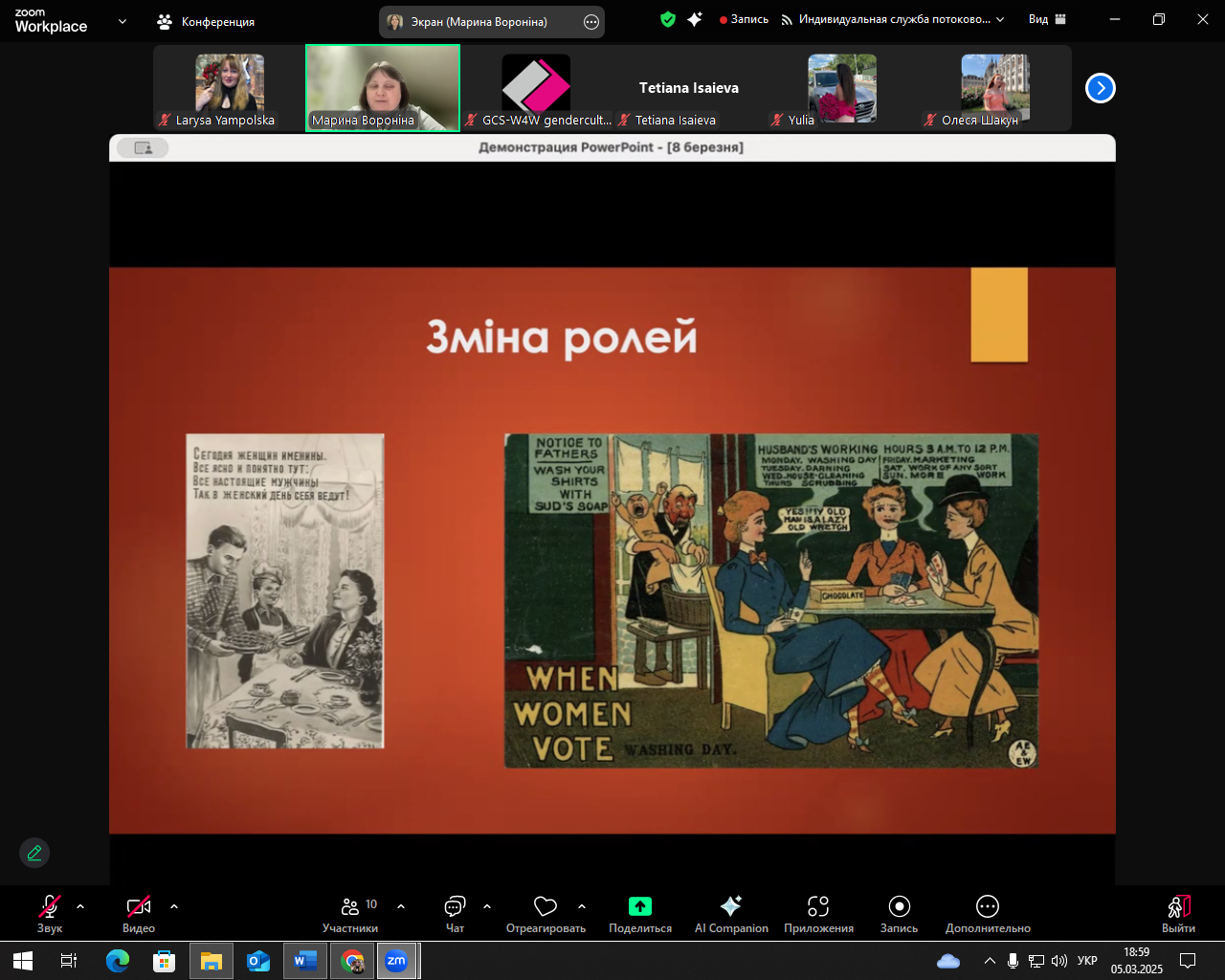1225x980 pixels.
Task: Open the Вид view menu
Action: tap(1047, 19)
